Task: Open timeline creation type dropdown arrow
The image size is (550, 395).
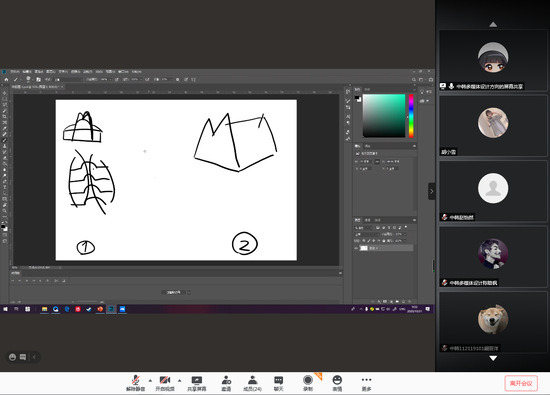Action: (x=189, y=292)
